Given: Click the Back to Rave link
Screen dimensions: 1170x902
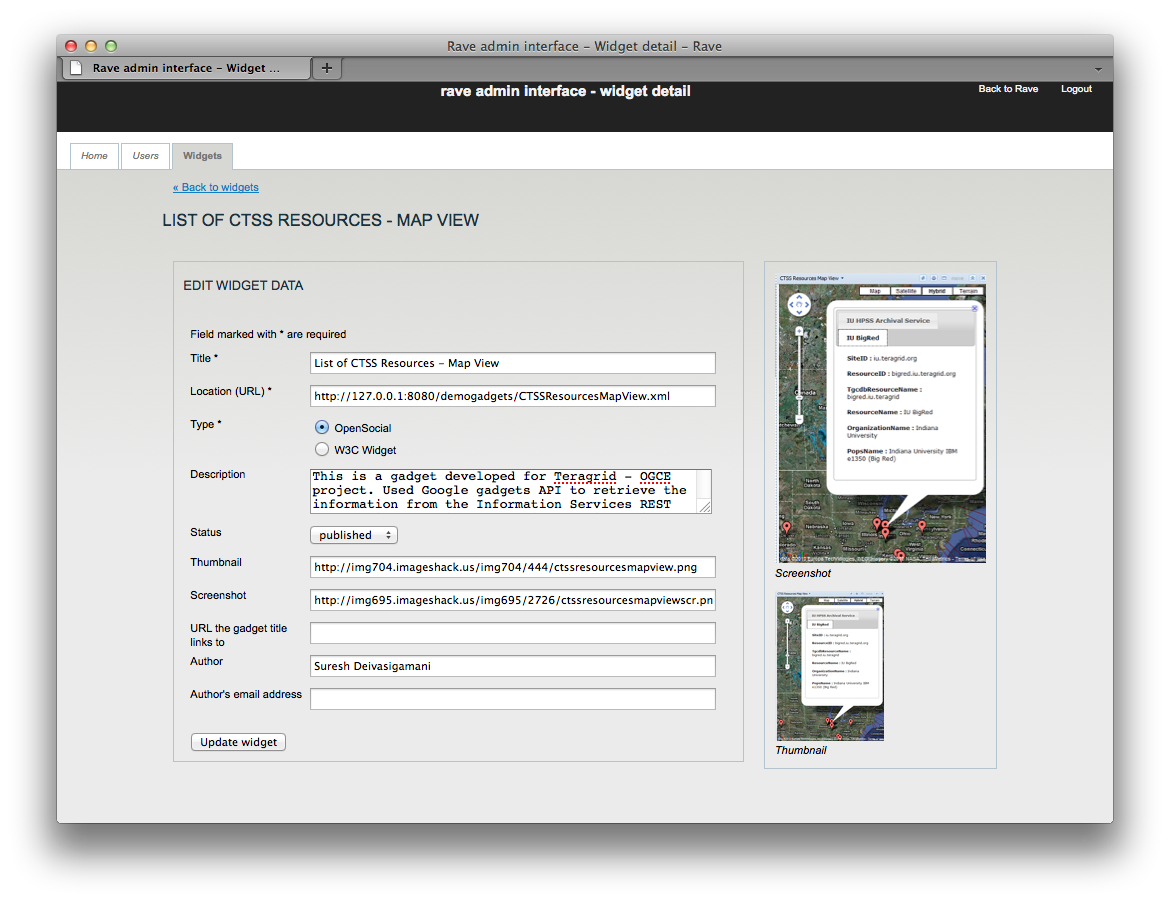Looking at the screenshot, I should (x=1007, y=89).
